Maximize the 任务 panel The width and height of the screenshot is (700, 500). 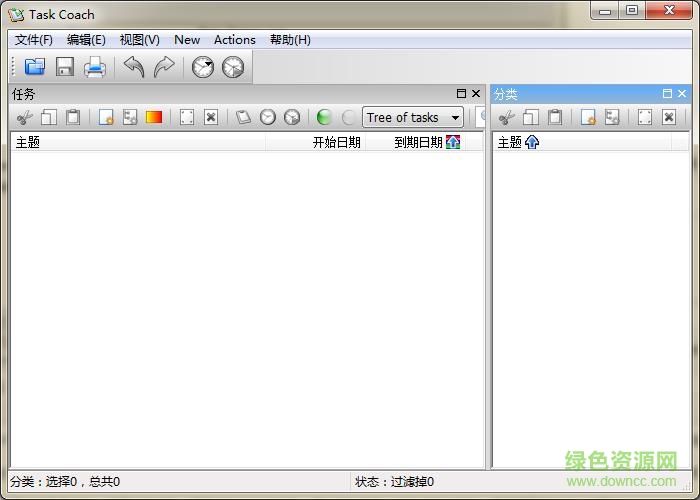[461, 93]
